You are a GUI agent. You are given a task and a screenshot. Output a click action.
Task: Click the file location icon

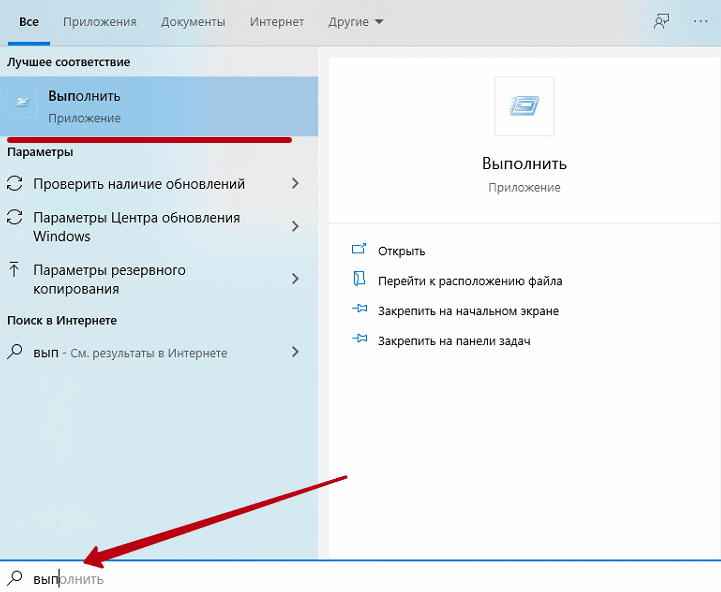(360, 280)
